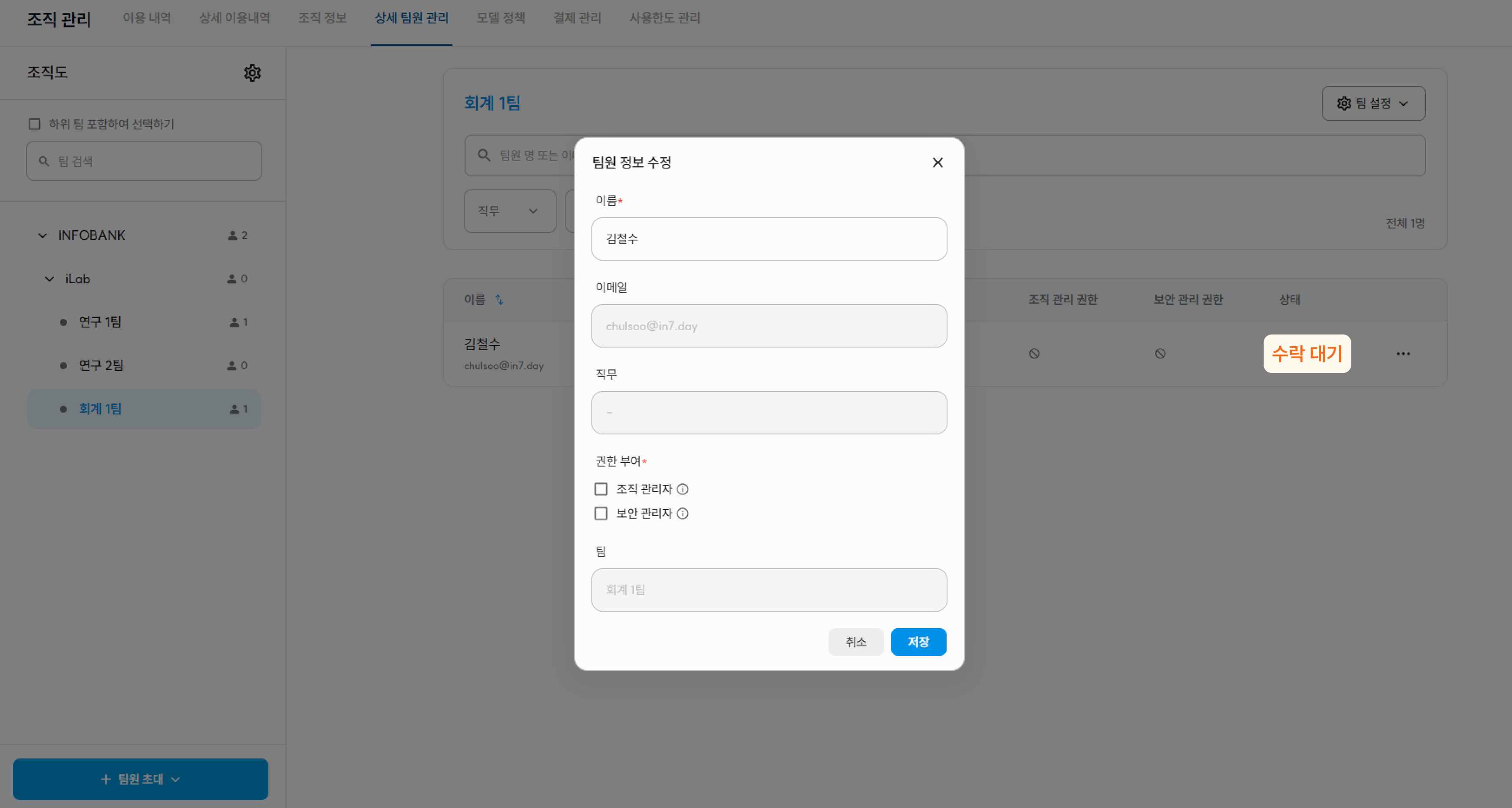Open the 팀 설정 dropdown
Screen dimensions: 1512x808
(1373, 103)
